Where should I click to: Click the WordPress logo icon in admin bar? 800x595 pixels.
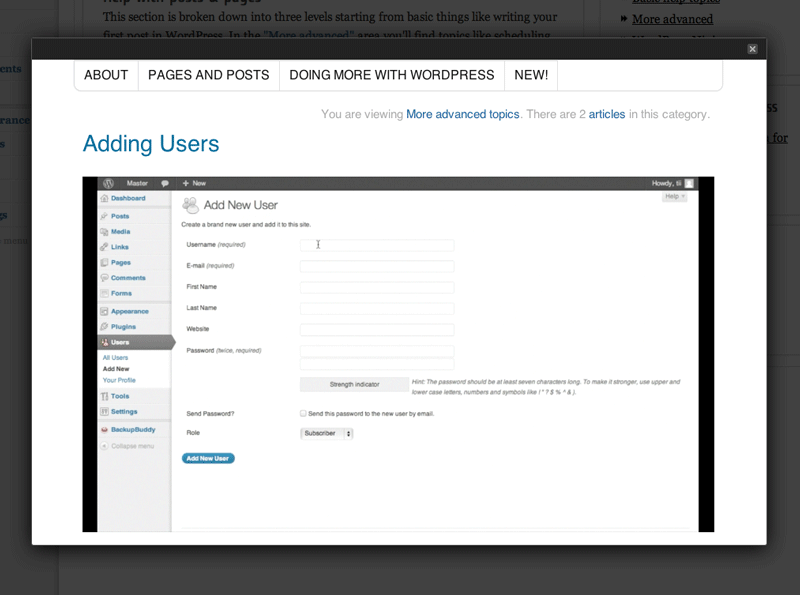pos(108,183)
